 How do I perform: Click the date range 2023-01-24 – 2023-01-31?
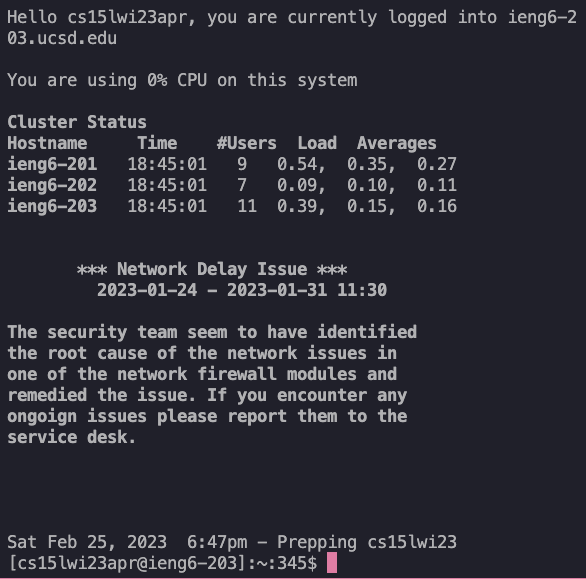[x=212, y=290]
